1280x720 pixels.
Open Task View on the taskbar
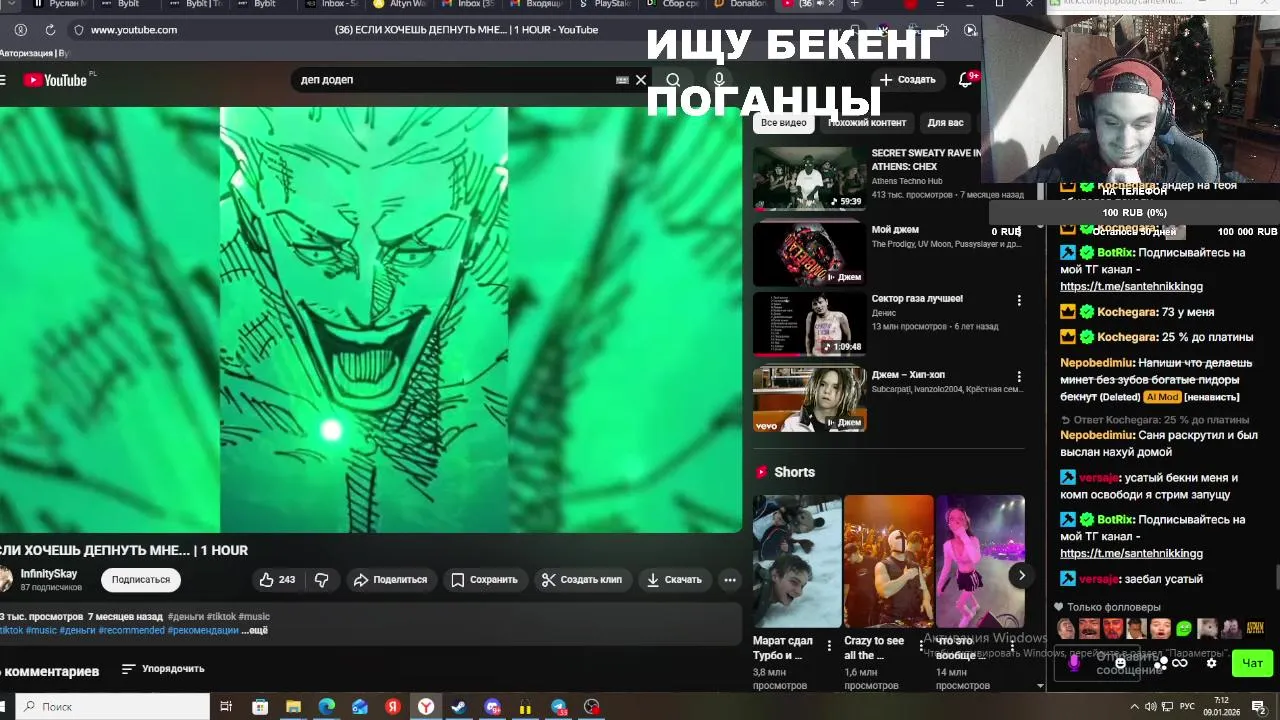(x=226, y=707)
